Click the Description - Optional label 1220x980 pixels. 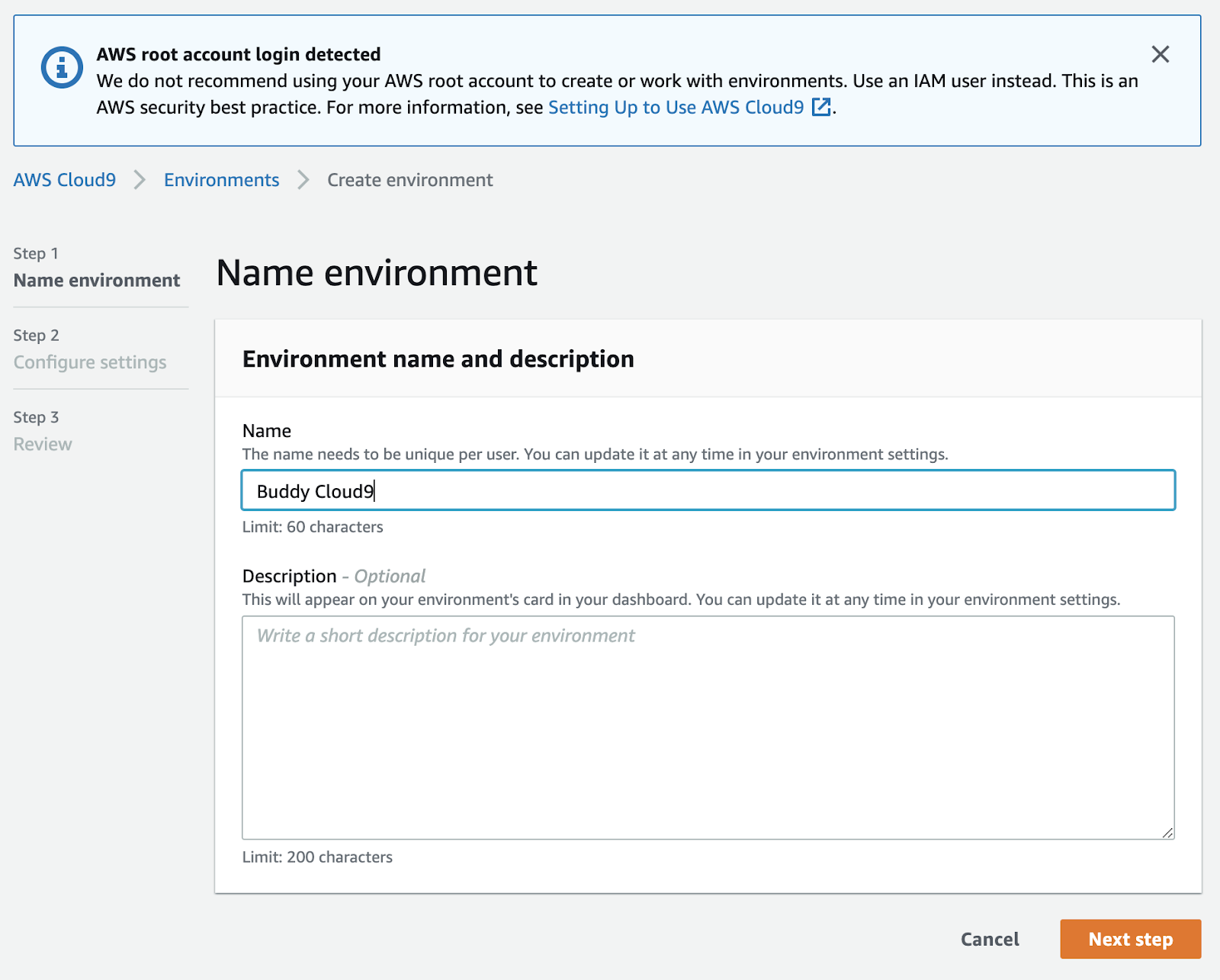pos(334,576)
